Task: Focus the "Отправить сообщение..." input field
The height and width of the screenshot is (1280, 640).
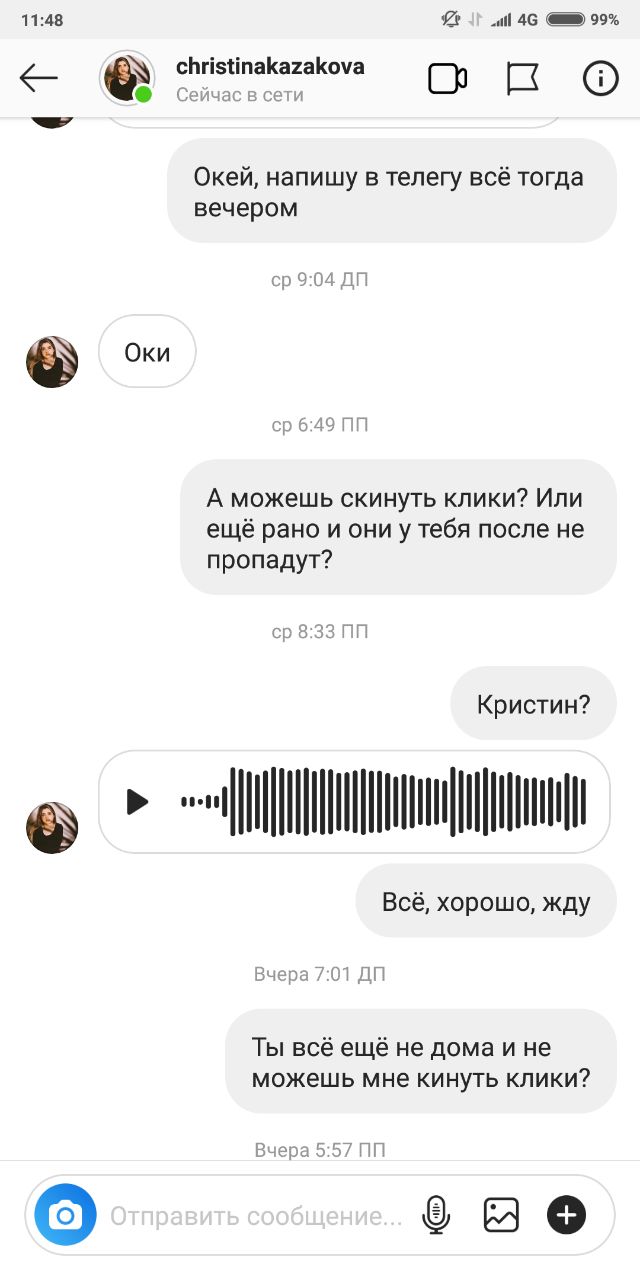Action: (x=256, y=1217)
